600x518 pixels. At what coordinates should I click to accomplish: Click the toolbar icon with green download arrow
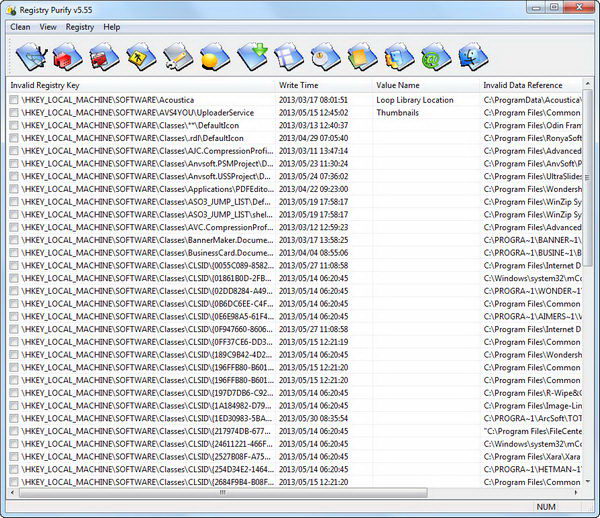(x=249, y=55)
